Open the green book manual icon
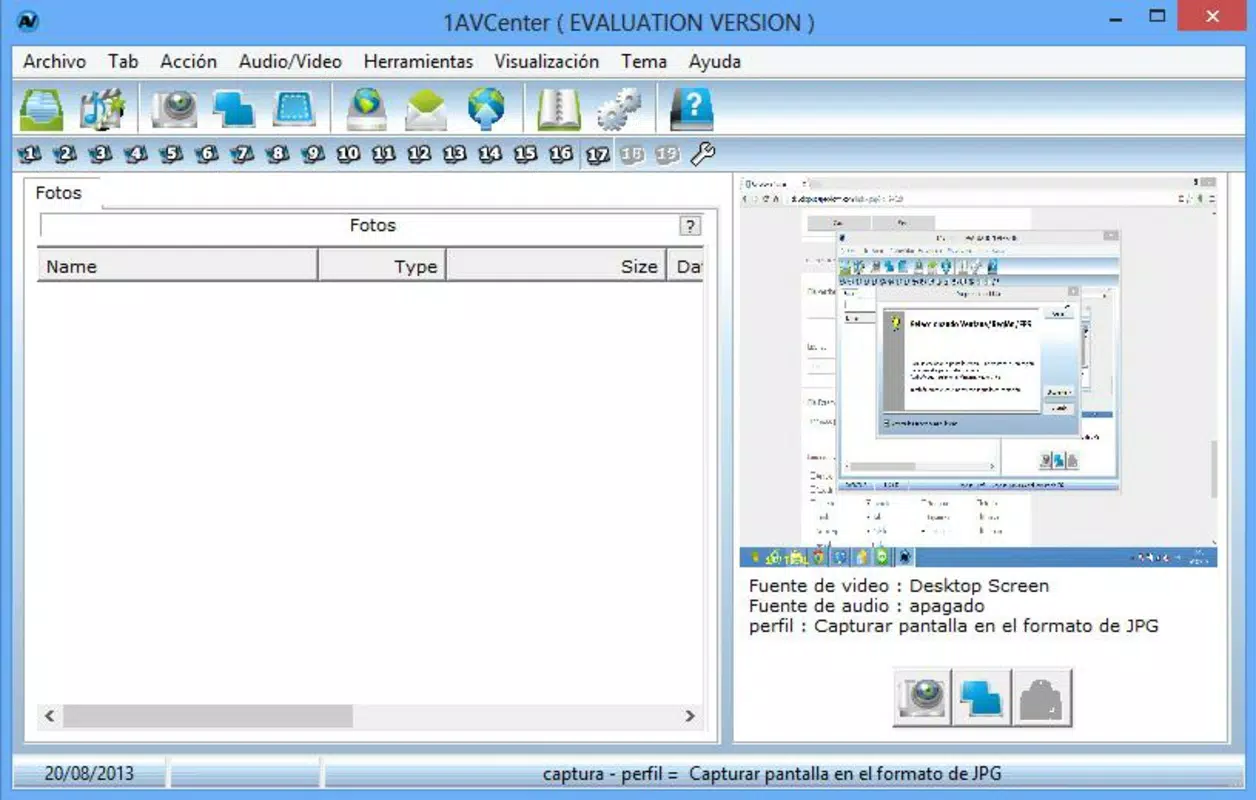1256x800 pixels. click(x=558, y=109)
